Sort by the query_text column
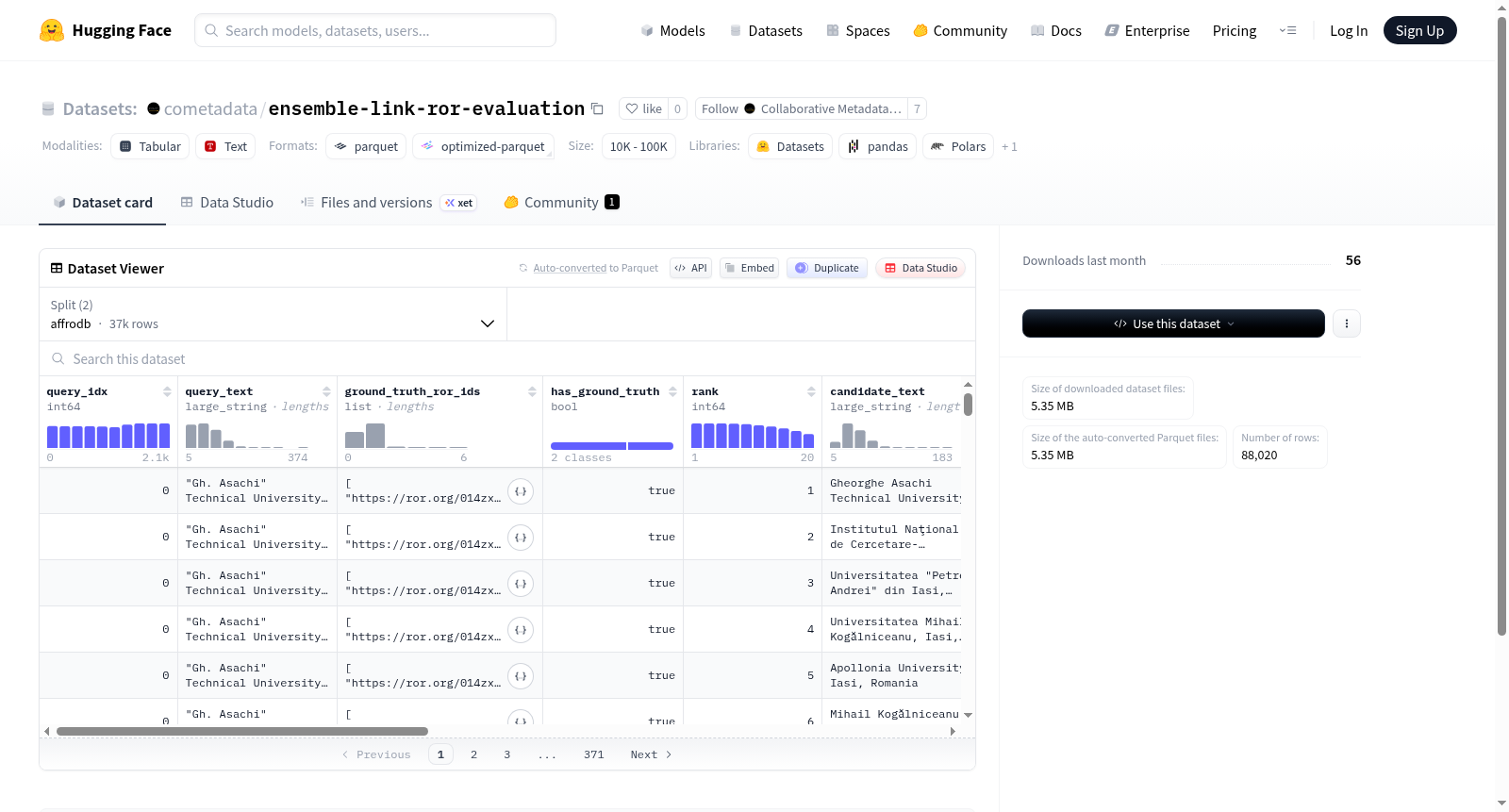This screenshot has height=812, width=1509. point(326,391)
